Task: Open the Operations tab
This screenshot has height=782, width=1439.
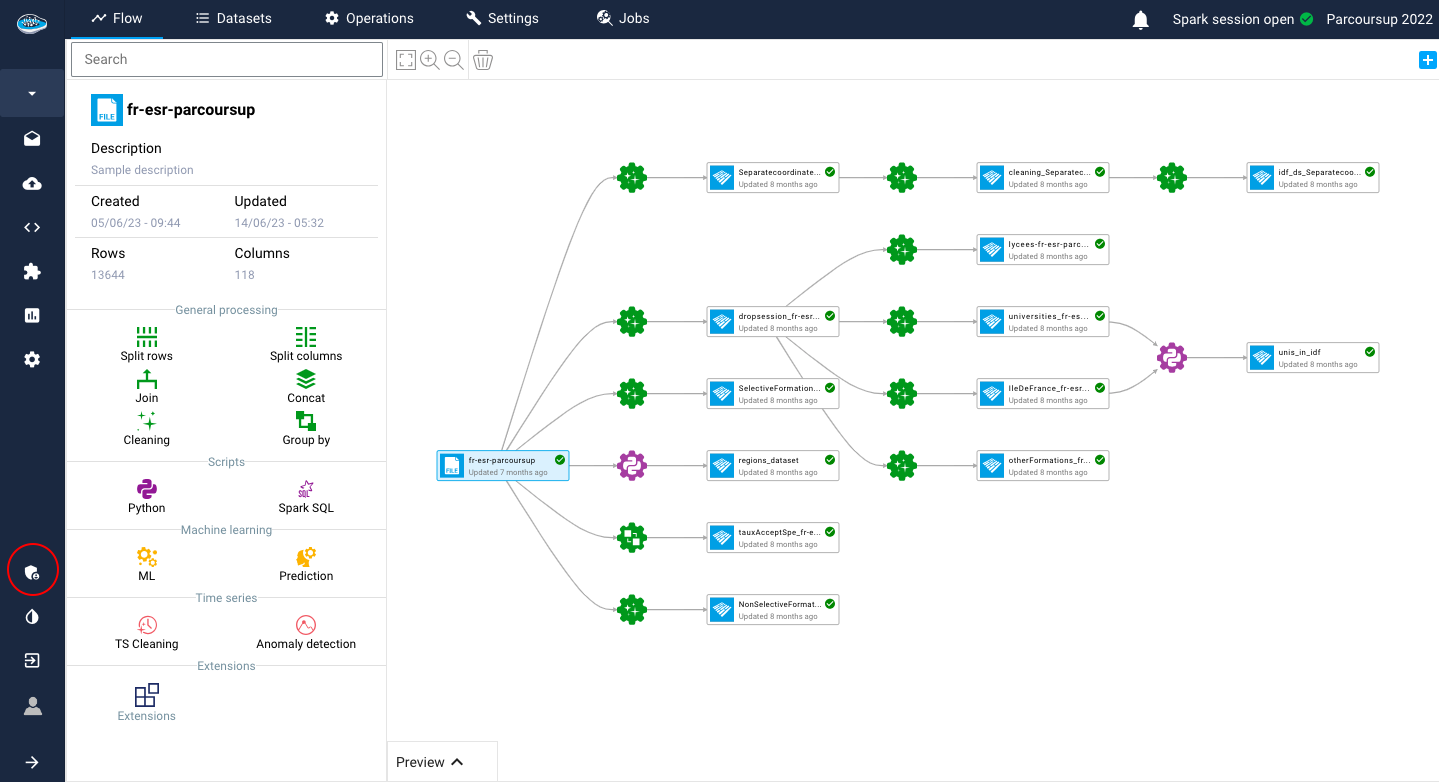Action: point(369,19)
